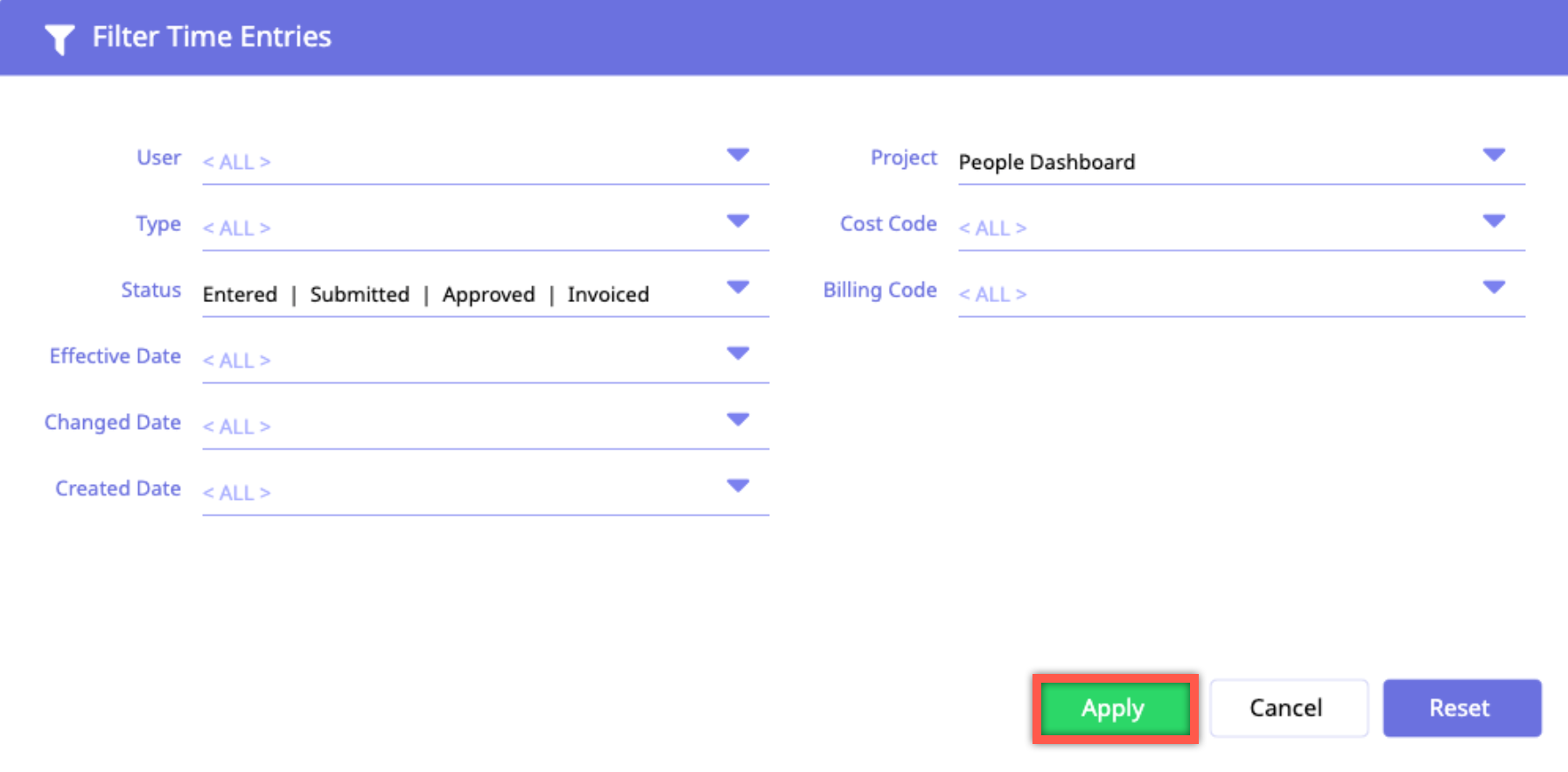Click the Billing Code field showing ALL
The height and width of the screenshot is (772, 1568).
(1207, 295)
